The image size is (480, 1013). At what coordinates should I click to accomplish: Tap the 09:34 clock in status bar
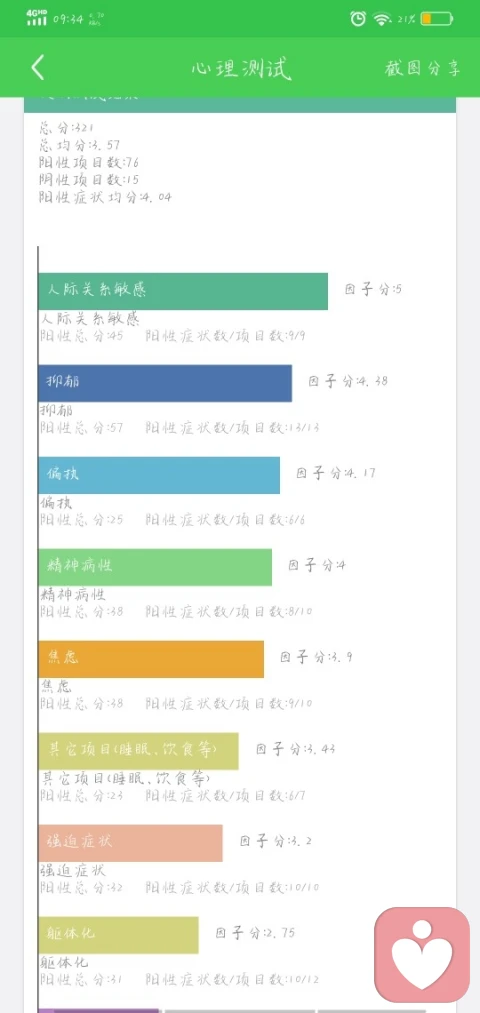point(68,19)
